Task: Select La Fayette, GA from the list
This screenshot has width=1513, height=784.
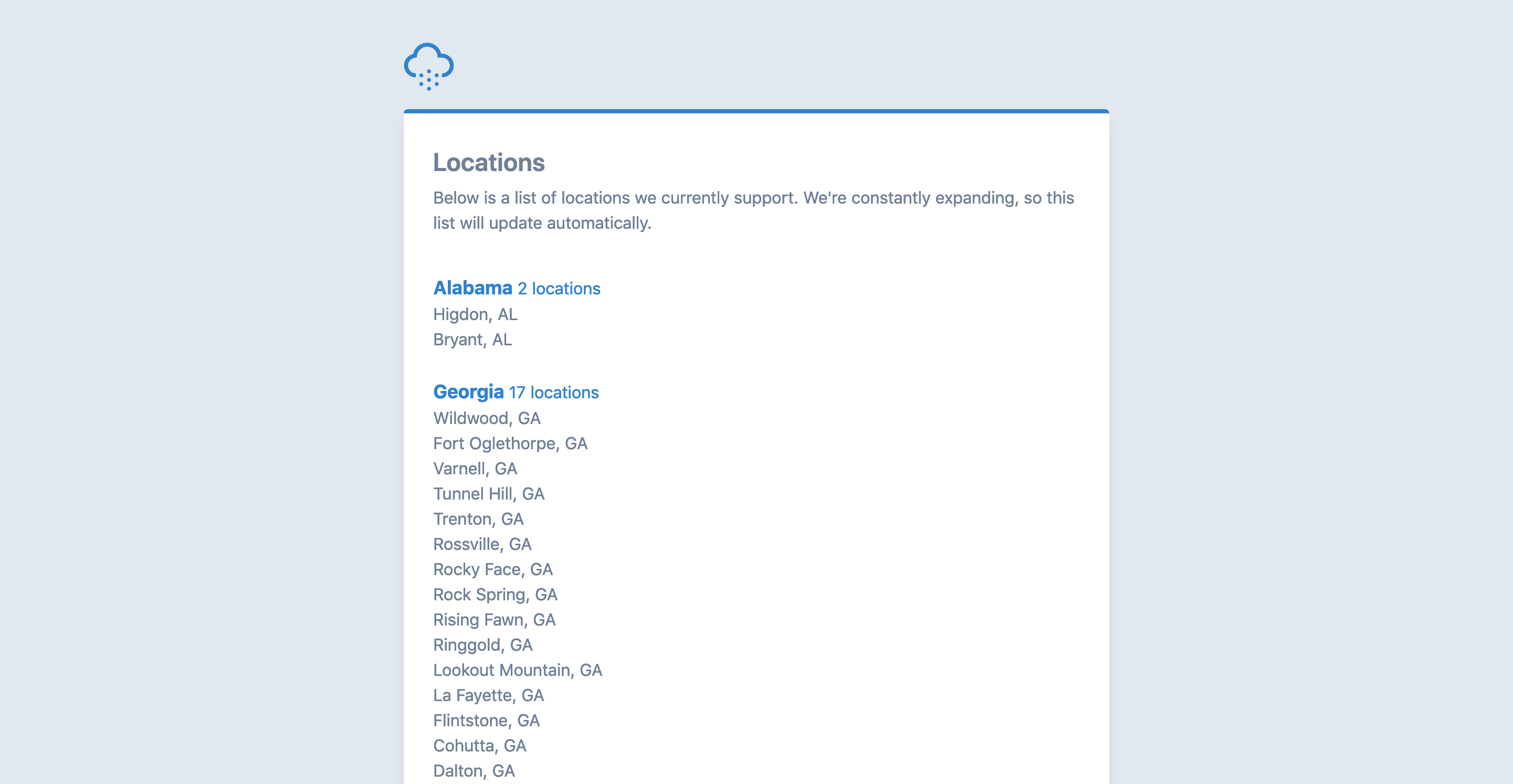Action: (x=488, y=695)
